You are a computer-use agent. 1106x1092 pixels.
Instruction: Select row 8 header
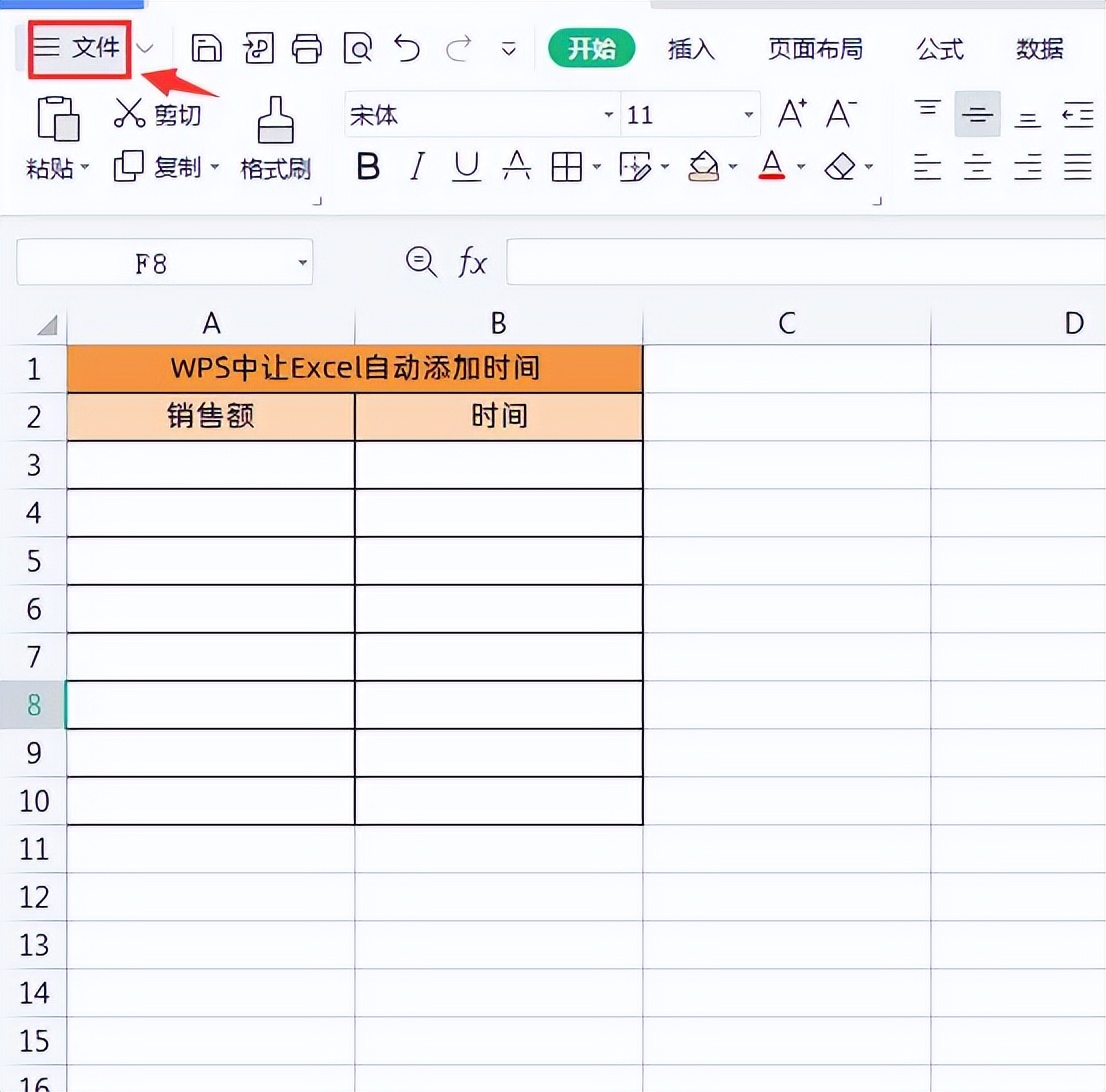tap(33, 705)
